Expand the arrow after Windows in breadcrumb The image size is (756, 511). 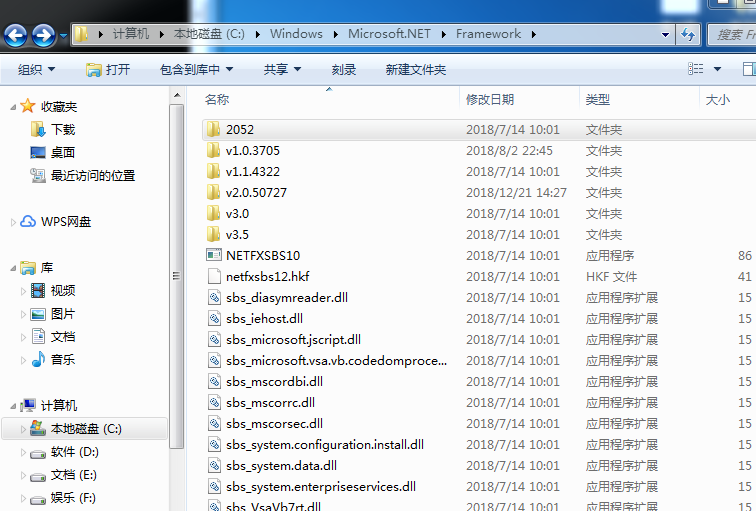point(336,34)
